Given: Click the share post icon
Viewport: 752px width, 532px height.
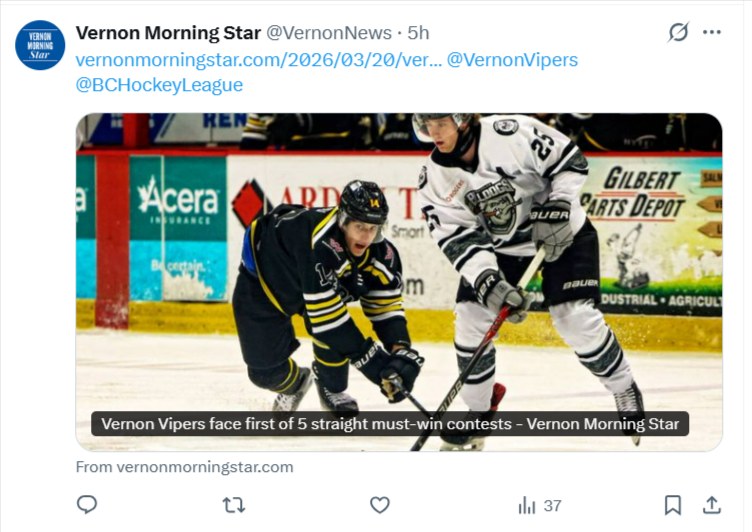Looking at the screenshot, I should tap(712, 505).
